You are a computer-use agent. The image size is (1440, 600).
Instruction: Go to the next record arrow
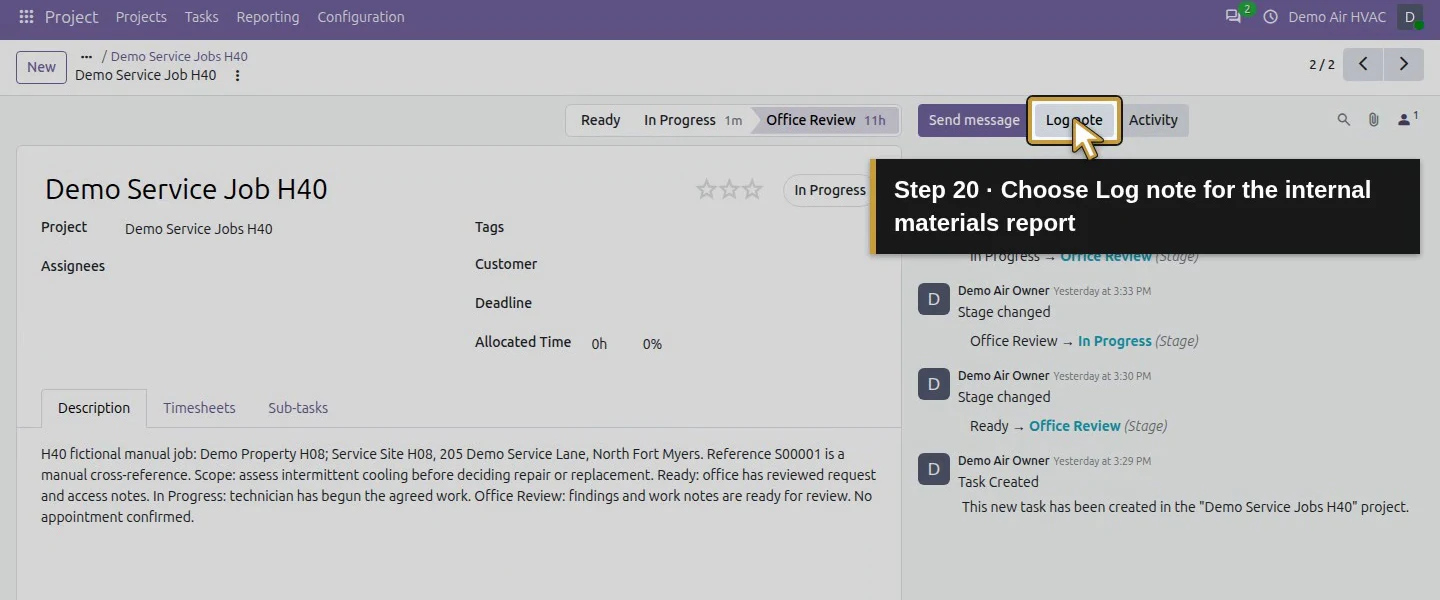tap(1404, 64)
